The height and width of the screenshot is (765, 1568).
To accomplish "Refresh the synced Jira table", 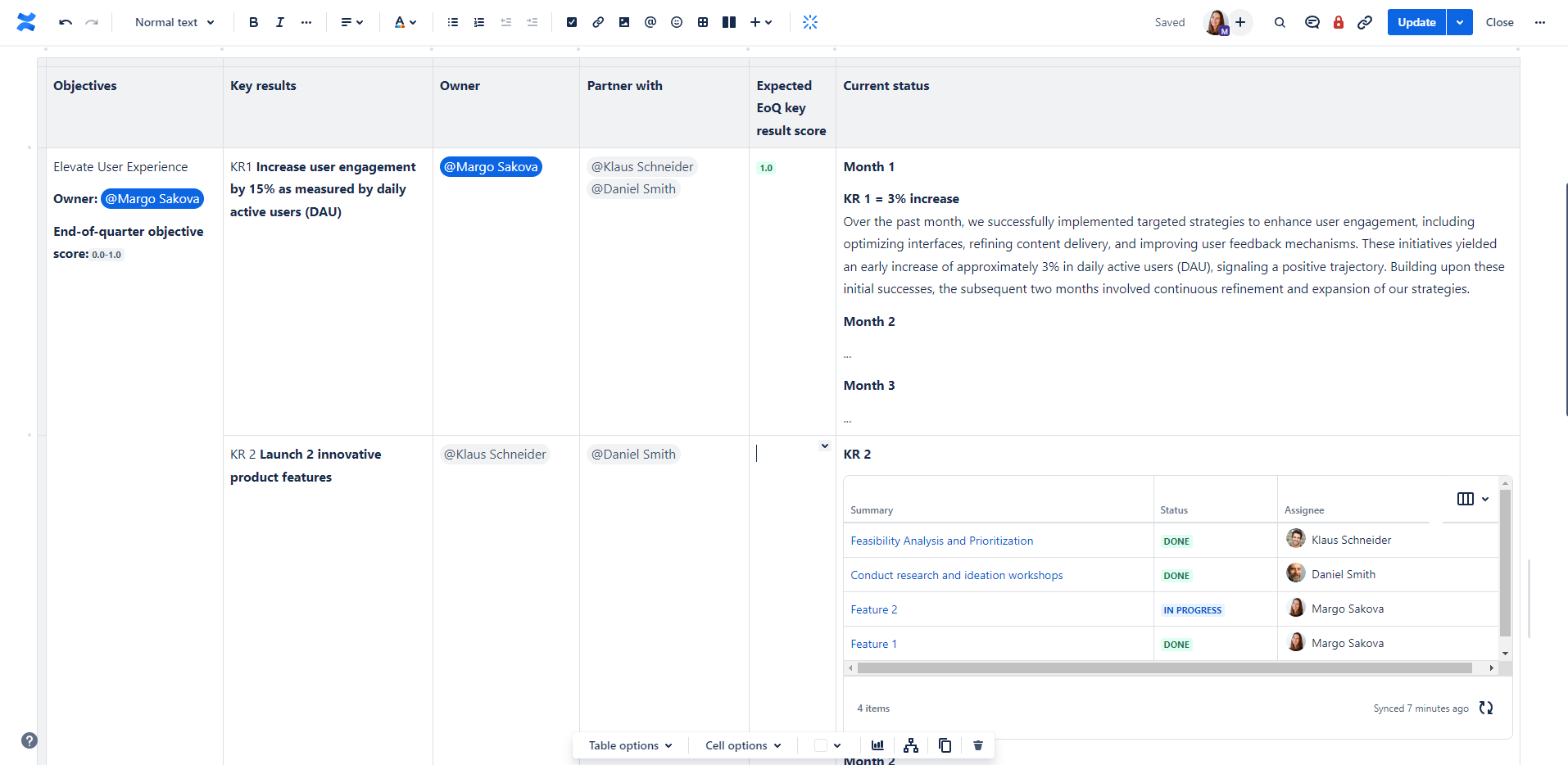I will (1486, 708).
